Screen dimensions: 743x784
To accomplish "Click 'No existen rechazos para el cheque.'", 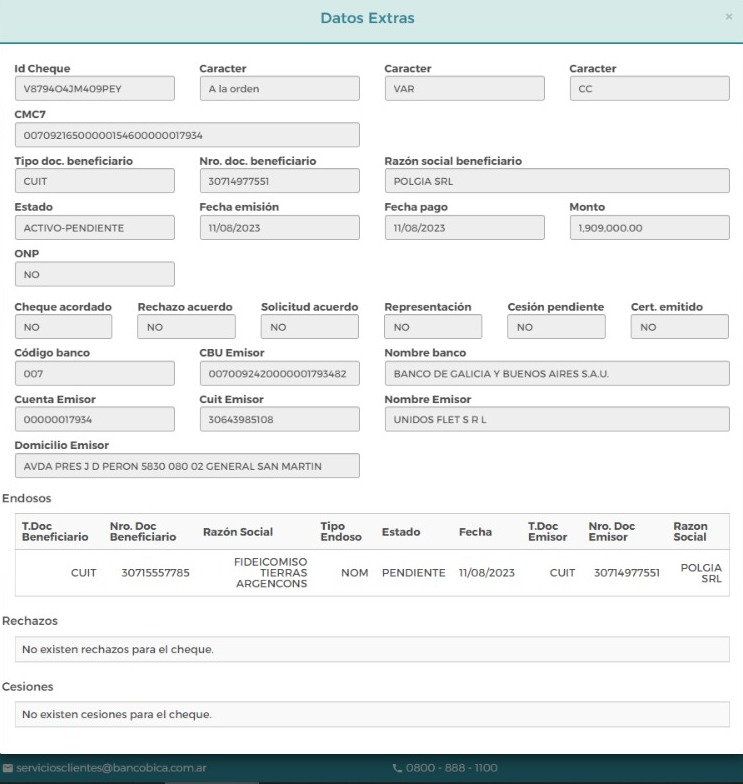I will click(118, 650).
